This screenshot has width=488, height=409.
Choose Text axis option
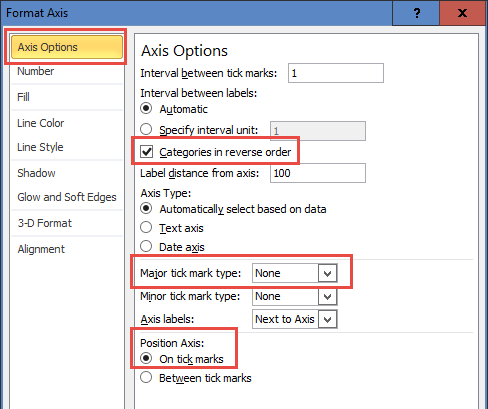click(146, 227)
